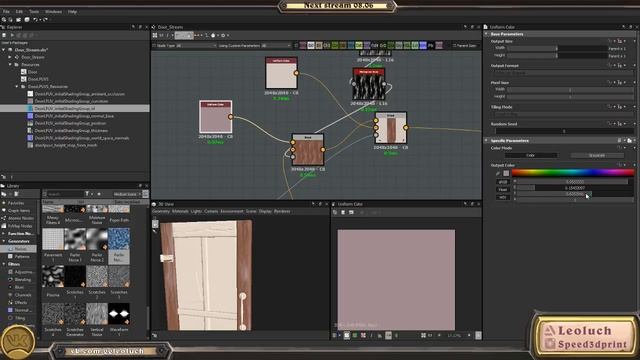Open the Environment menu in 3D View
Image resolution: width=640 pixels, height=360 pixels.
[232, 211]
